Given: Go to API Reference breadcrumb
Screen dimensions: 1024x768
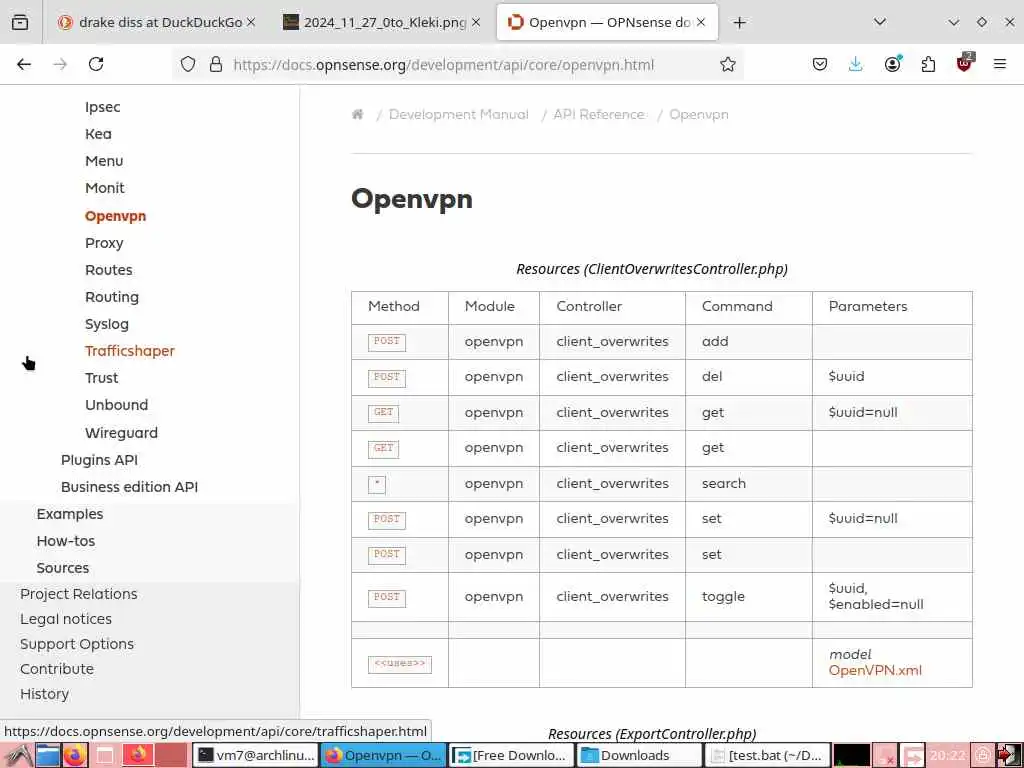Looking at the screenshot, I should point(599,114).
